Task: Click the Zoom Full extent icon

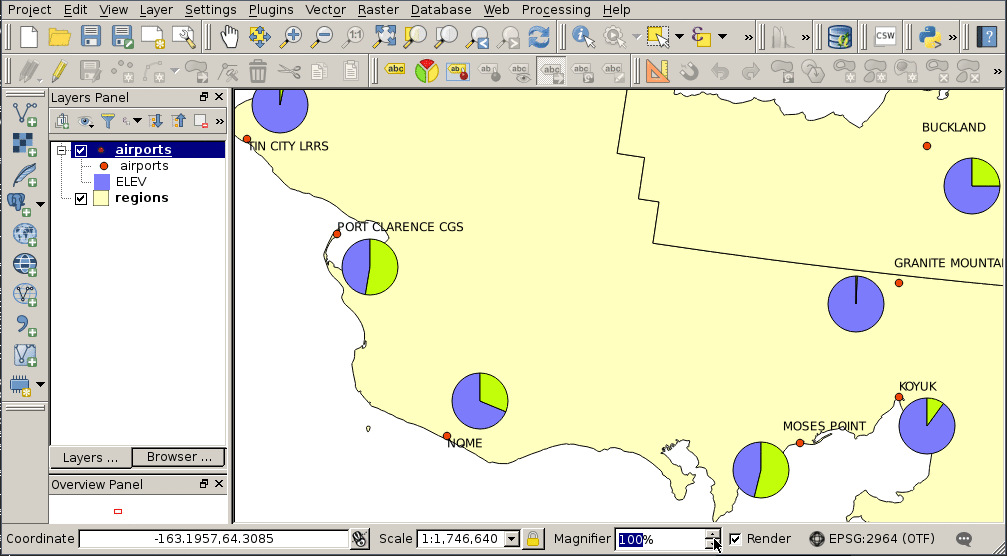Action: [x=384, y=38]
